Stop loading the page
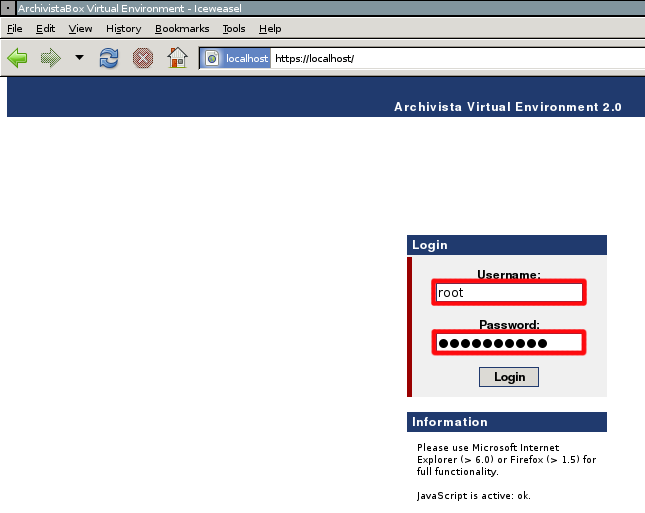Image resolution: width=645 pixels, height=513 pixels. click(143, 58)
